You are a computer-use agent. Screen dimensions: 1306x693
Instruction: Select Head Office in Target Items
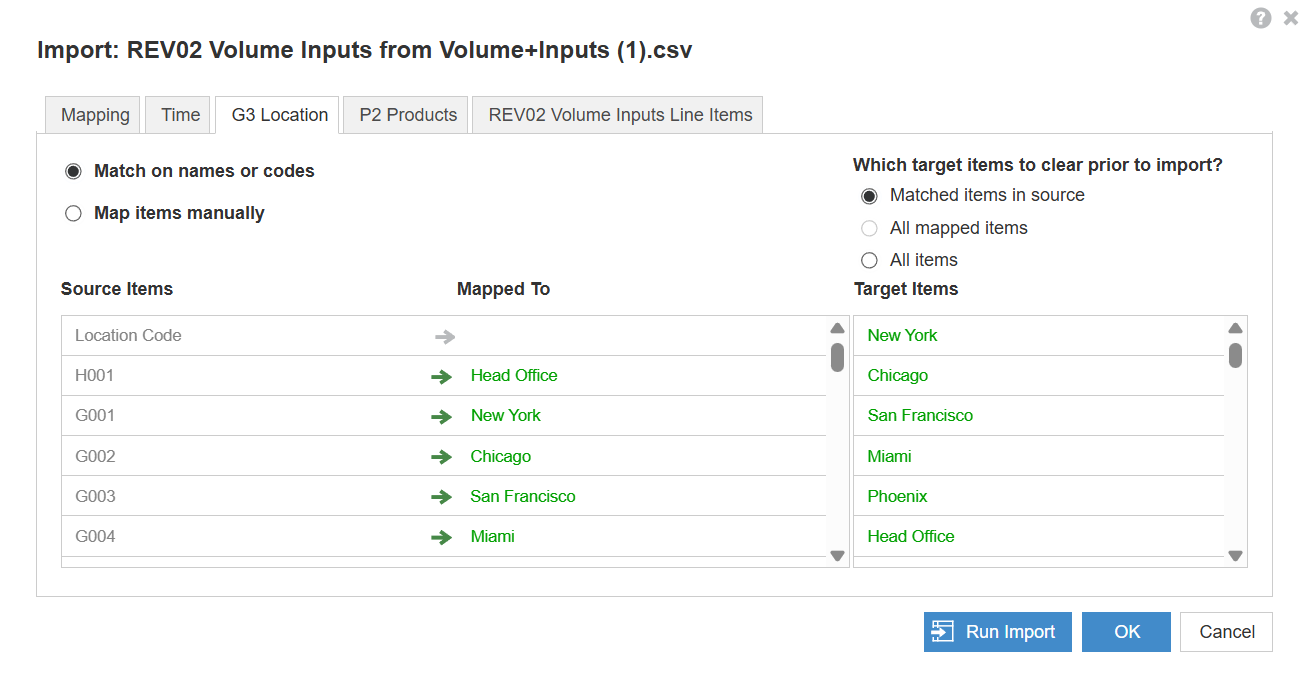(1039, 537)
